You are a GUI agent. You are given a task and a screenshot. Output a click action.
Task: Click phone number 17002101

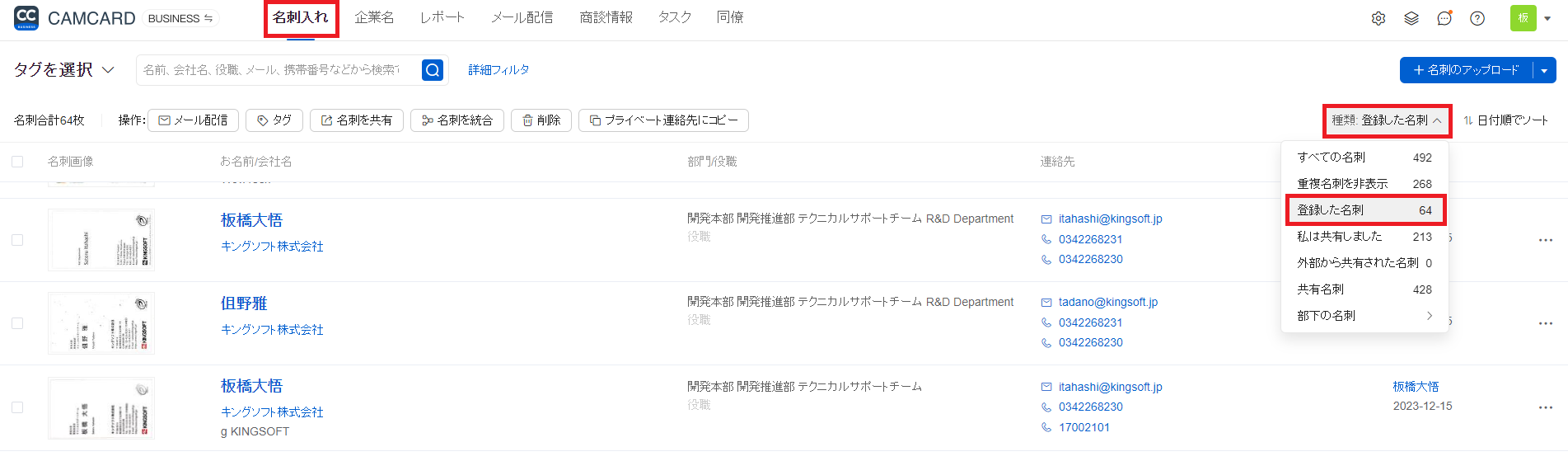click(1084, 427)
